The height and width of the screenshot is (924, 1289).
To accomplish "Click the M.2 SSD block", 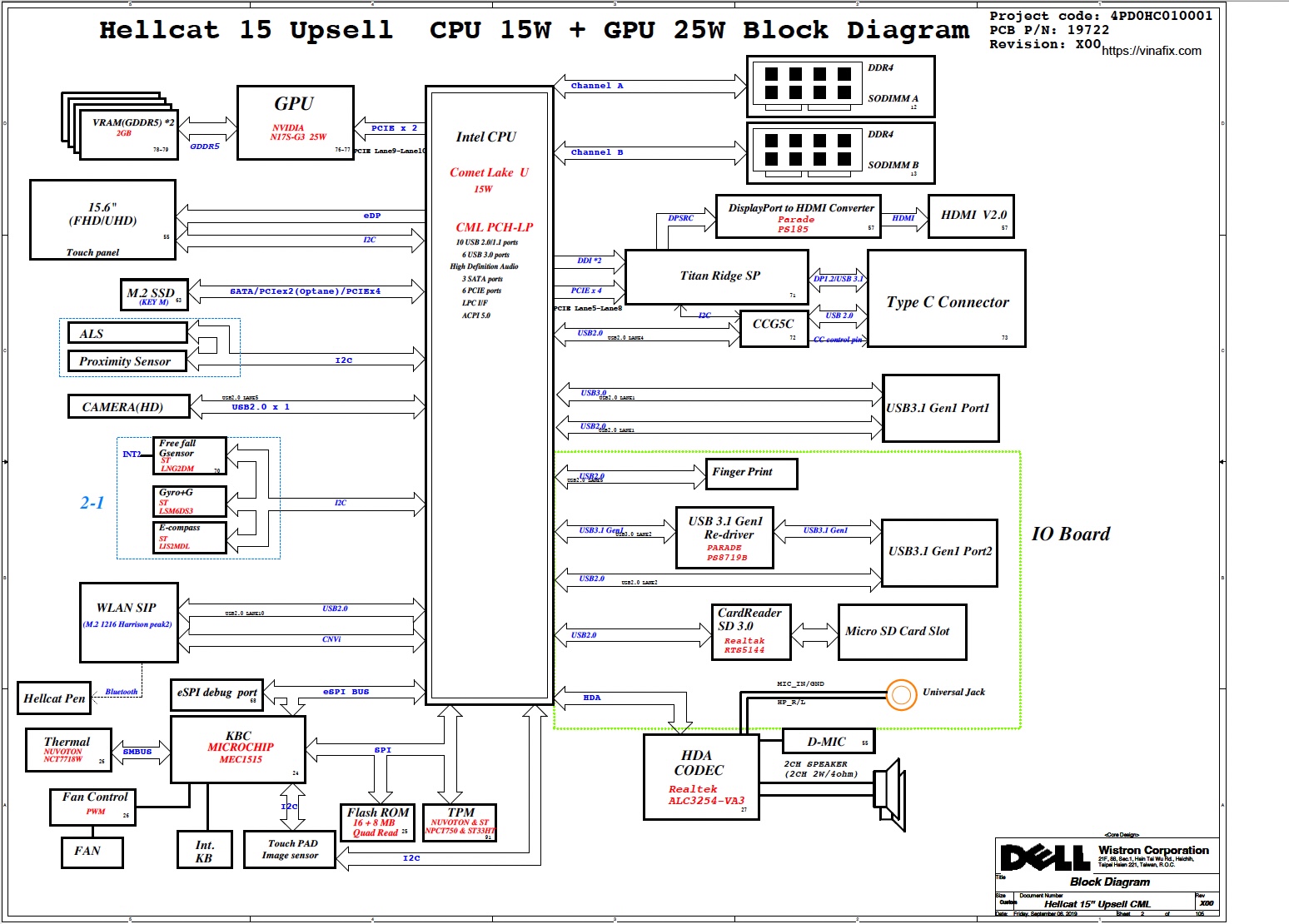I will [x=154, y=295].
